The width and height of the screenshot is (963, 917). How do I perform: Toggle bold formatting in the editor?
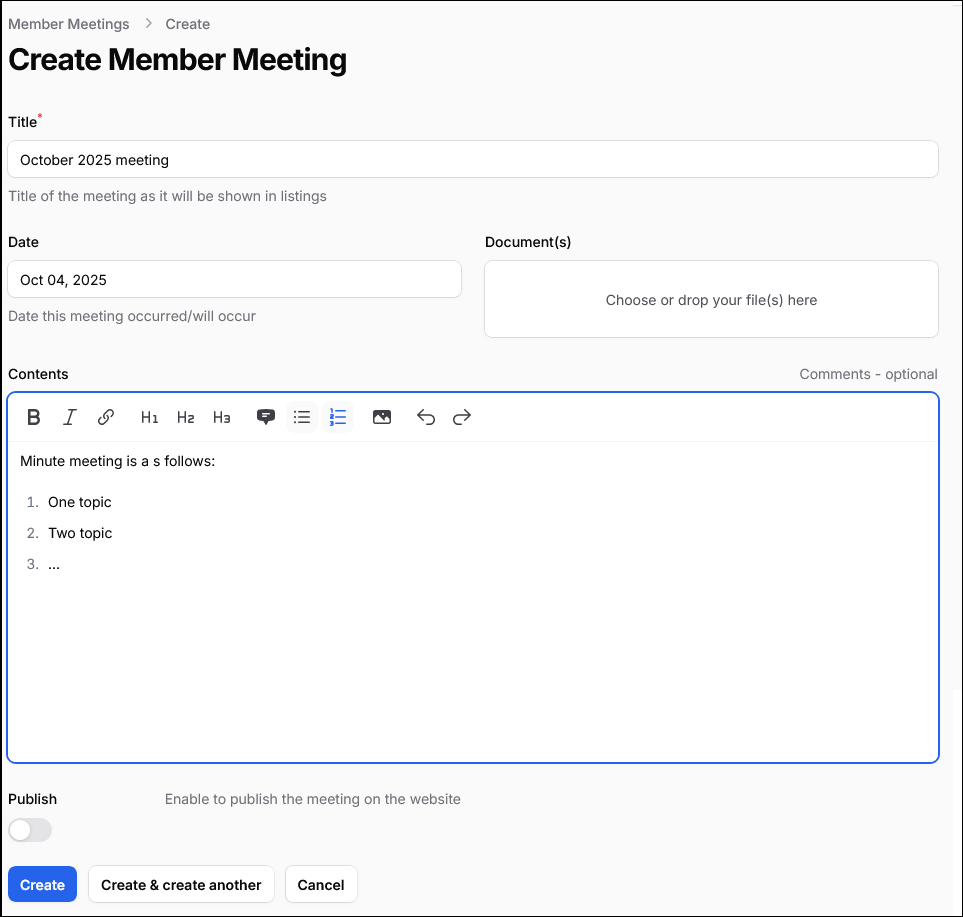(x=34, y=417)
